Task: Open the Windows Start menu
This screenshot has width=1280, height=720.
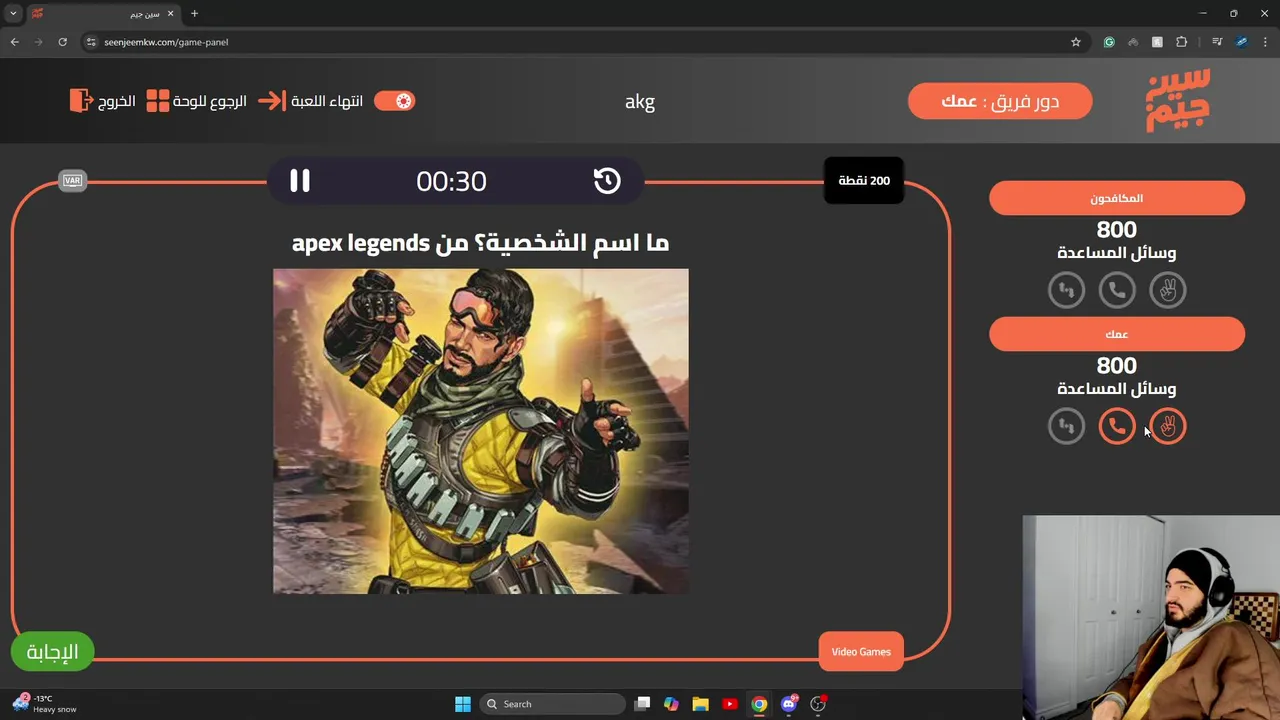Action: (x=462, y=704)
